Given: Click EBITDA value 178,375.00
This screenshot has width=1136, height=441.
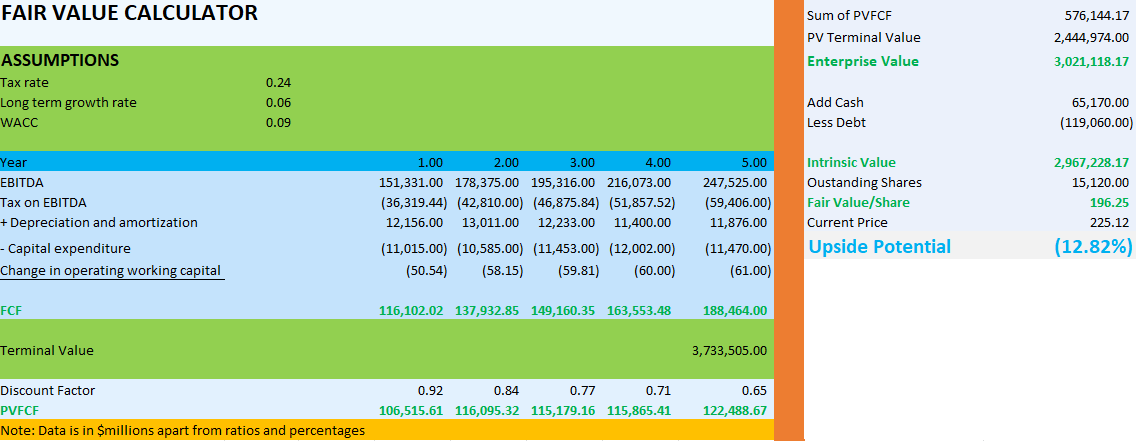Looking at the screenshot, I should click(488, 182).
